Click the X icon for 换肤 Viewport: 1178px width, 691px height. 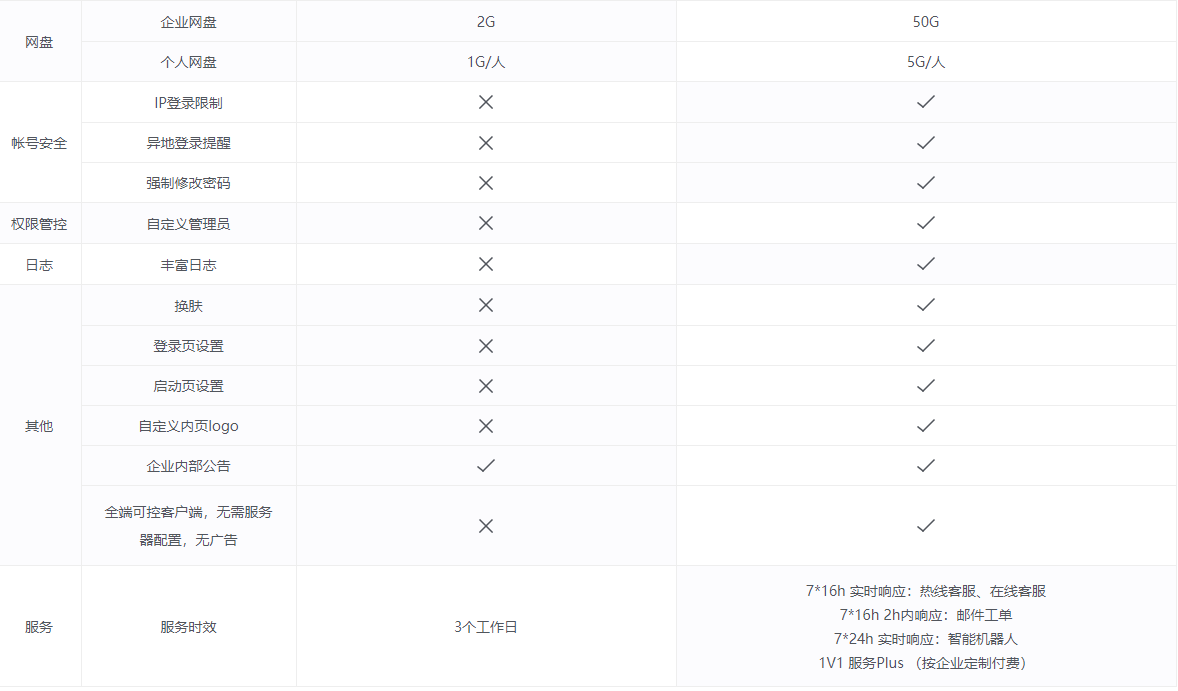[x=486, y=305]
